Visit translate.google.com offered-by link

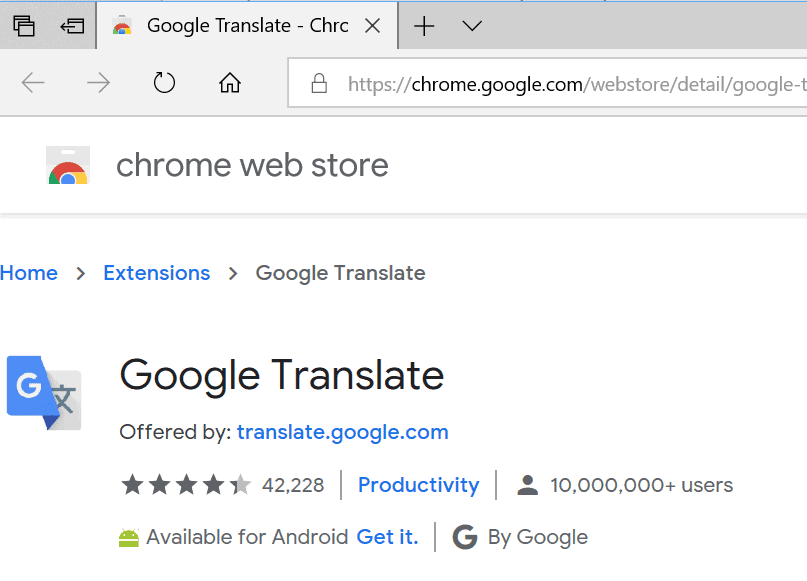pyautogui.click(x=341, y=432)
